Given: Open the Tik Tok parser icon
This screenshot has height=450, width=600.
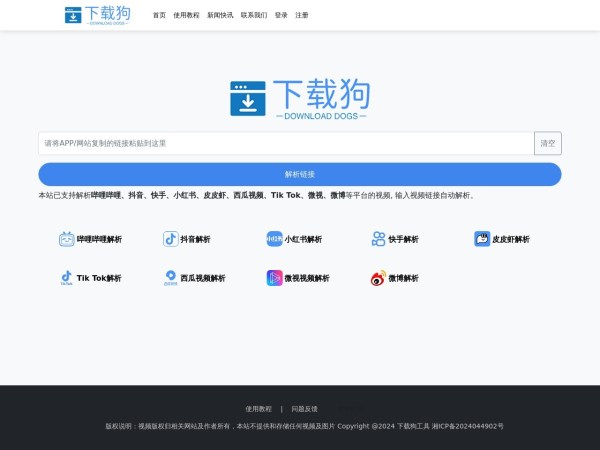Looking at the screenshot, I should click(67, 278).
